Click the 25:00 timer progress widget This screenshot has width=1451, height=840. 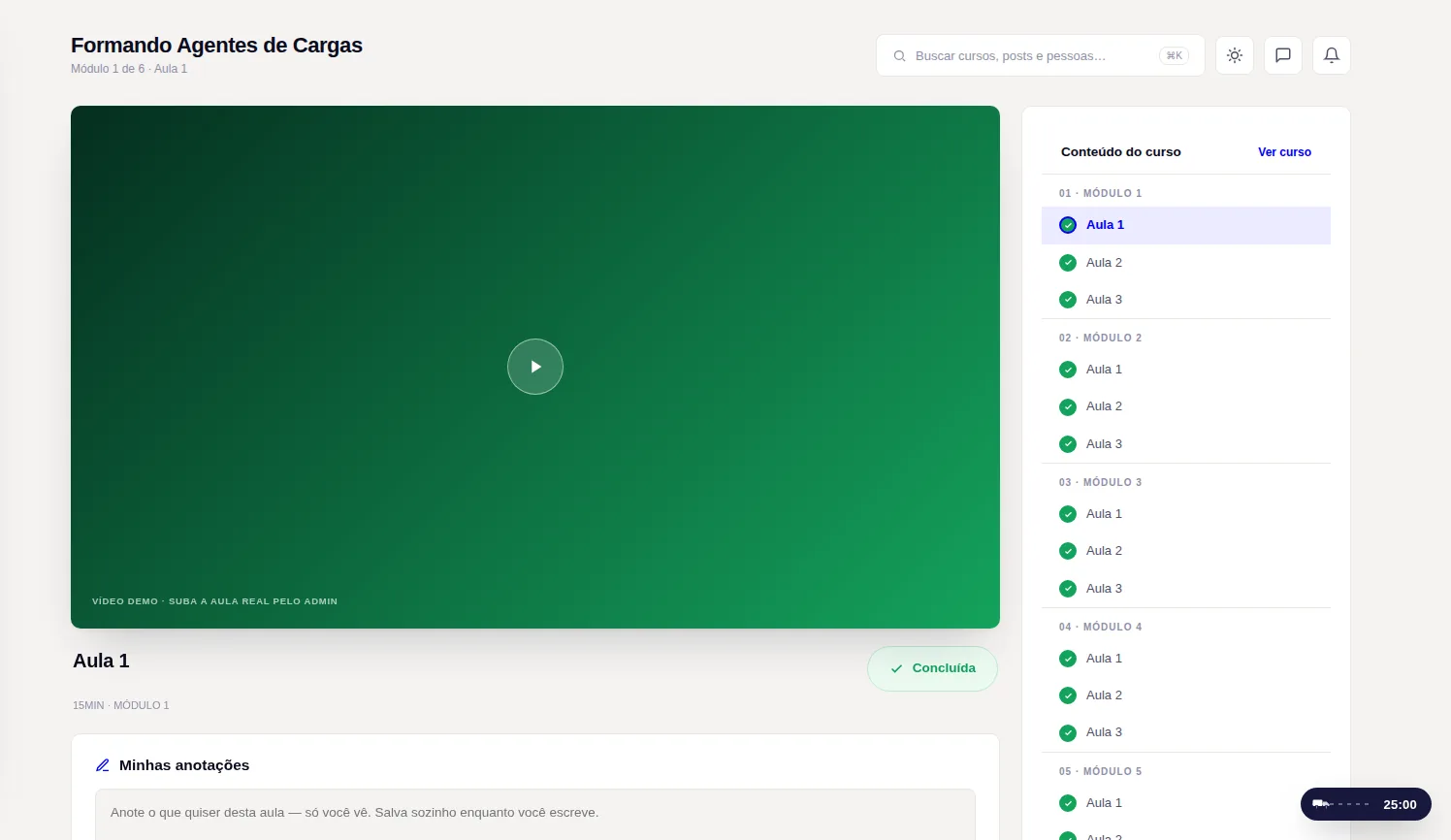(1366, 804)
